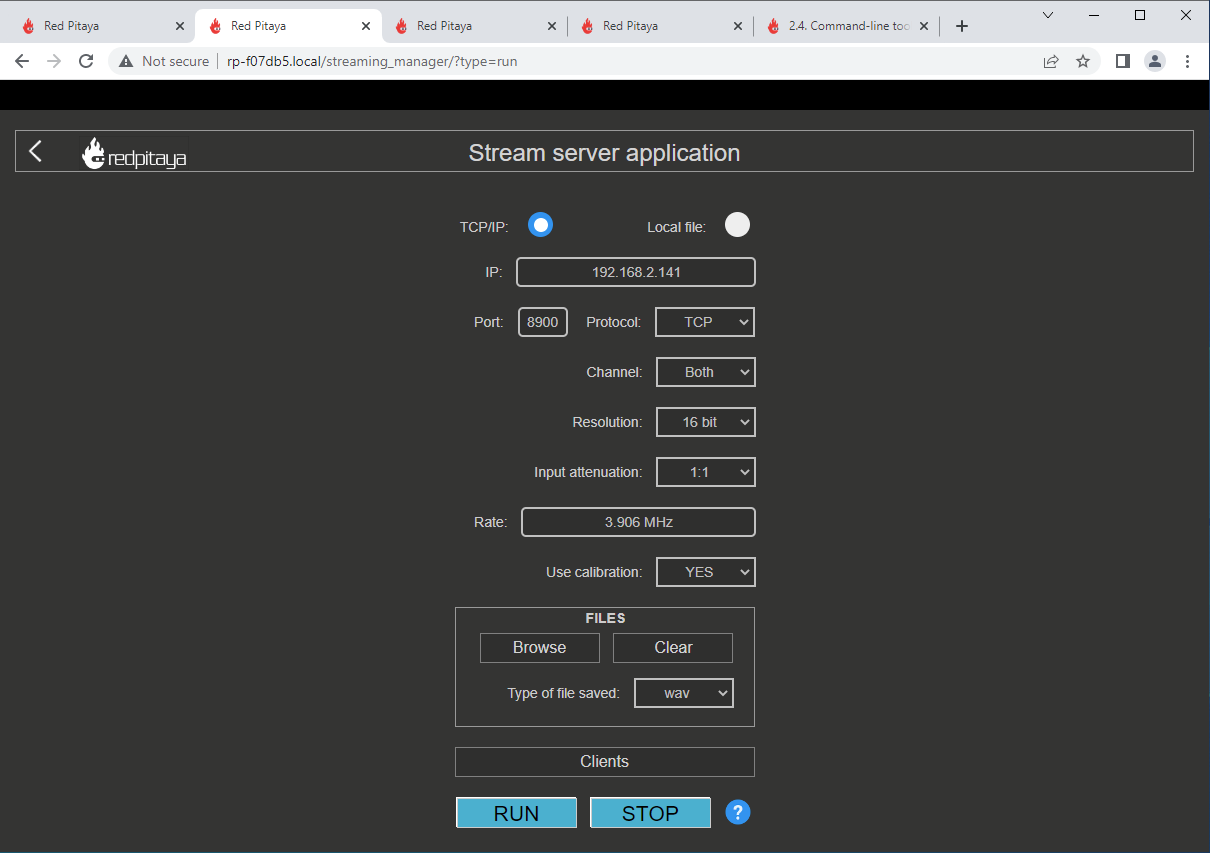Click the Resolution label
This screenshot has width=1210, height=853.
[x=607, y=422]
